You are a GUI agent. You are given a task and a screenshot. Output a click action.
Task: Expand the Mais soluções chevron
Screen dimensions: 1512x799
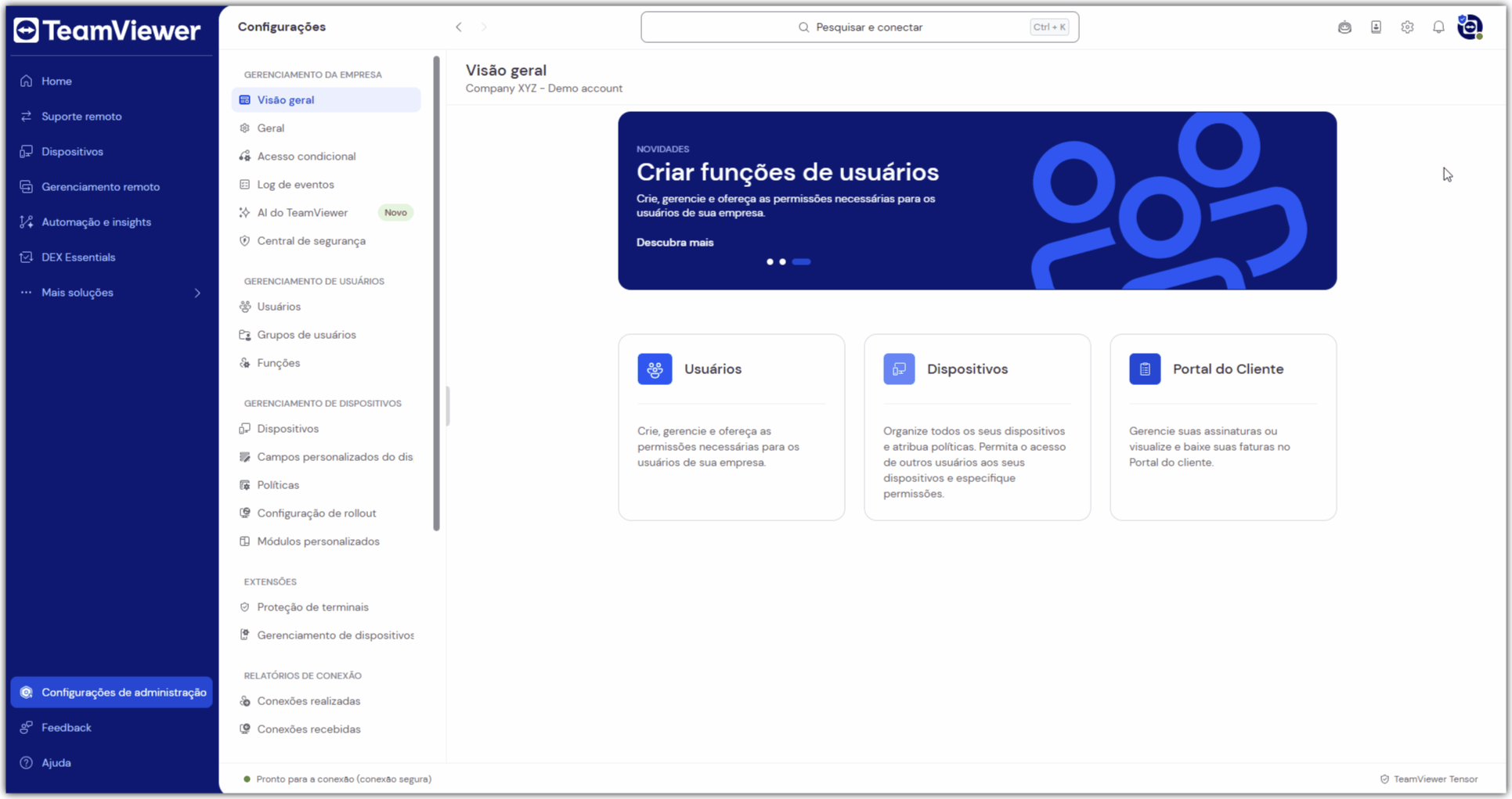(x=197, y=293)
